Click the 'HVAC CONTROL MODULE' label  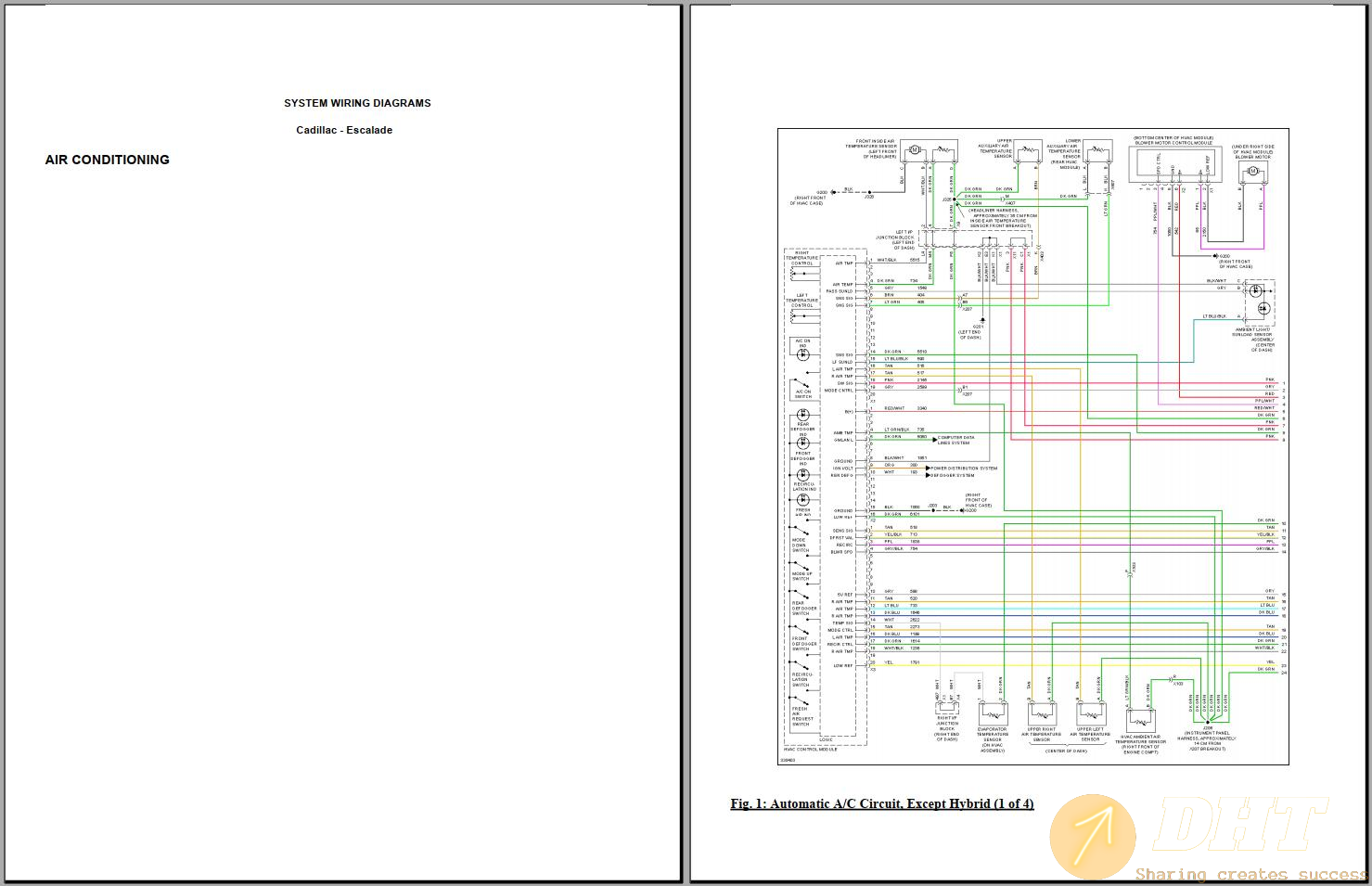coord(810,750)
